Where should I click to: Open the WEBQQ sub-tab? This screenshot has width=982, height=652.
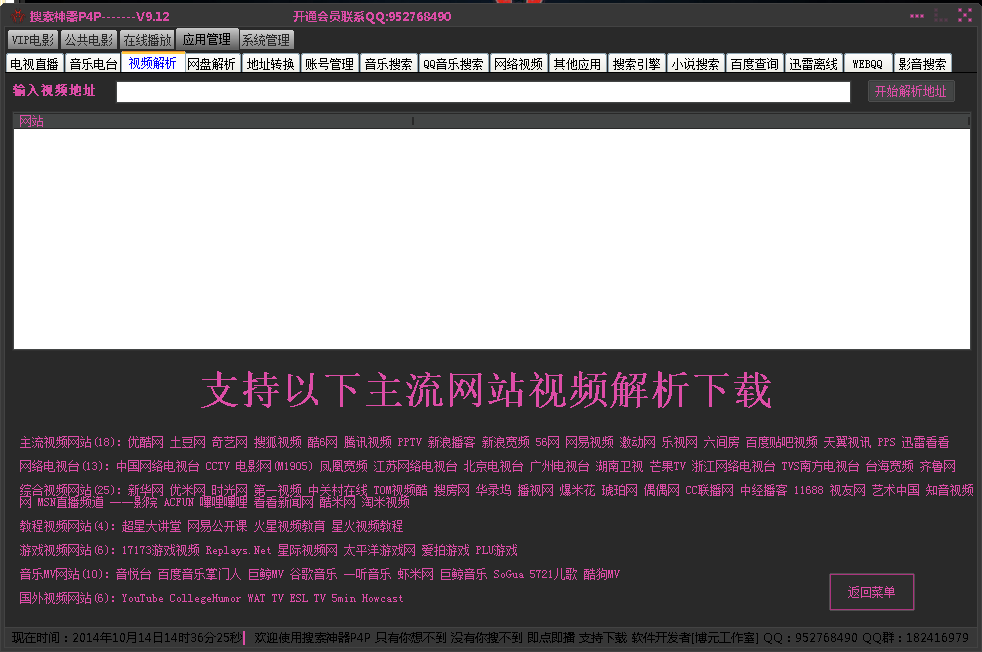[867, 64]
